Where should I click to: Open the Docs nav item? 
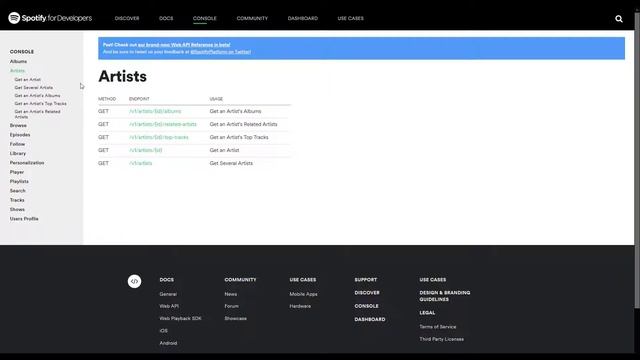(x=166, y=18)
